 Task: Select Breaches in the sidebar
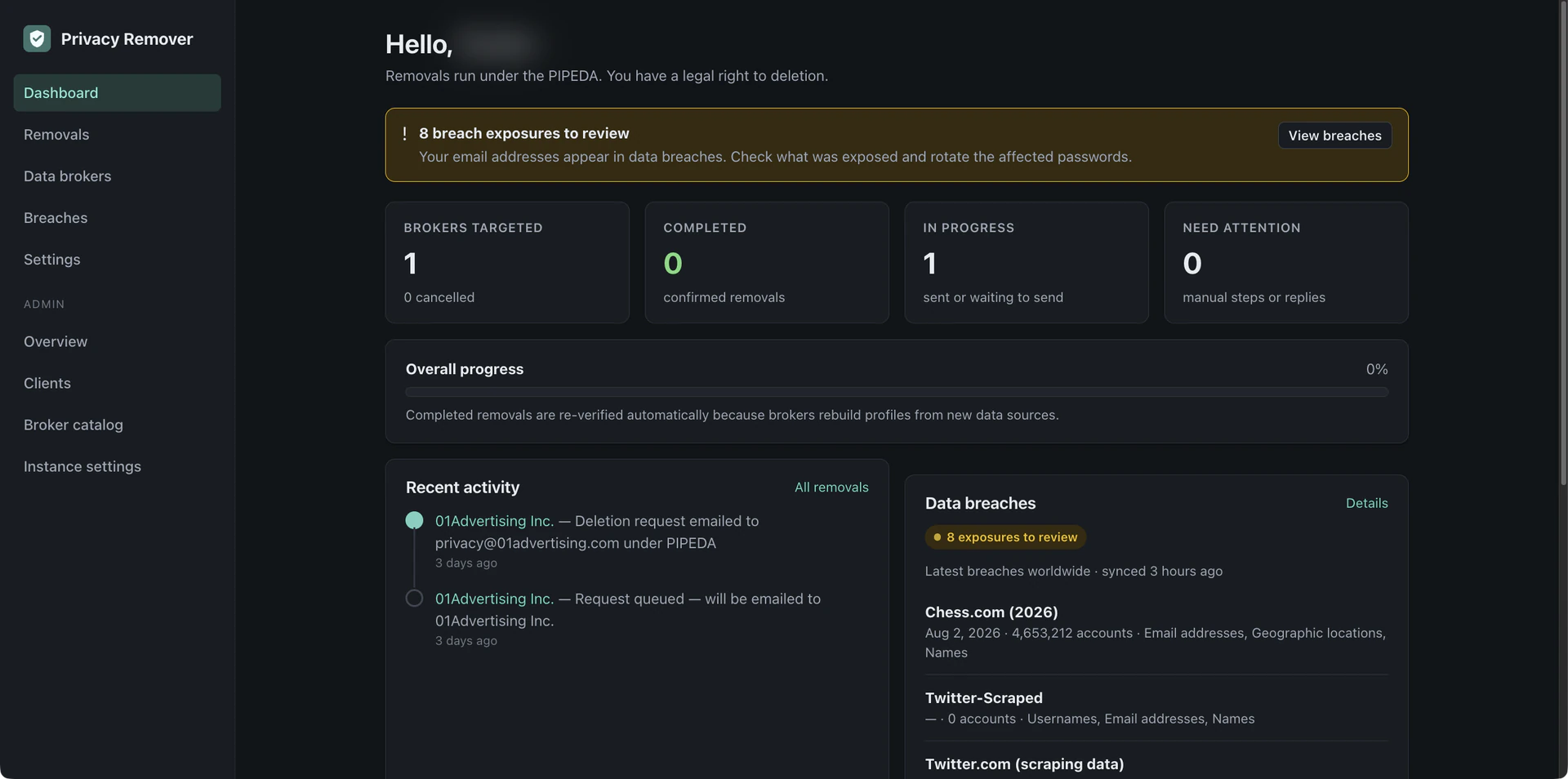point(117,218)
